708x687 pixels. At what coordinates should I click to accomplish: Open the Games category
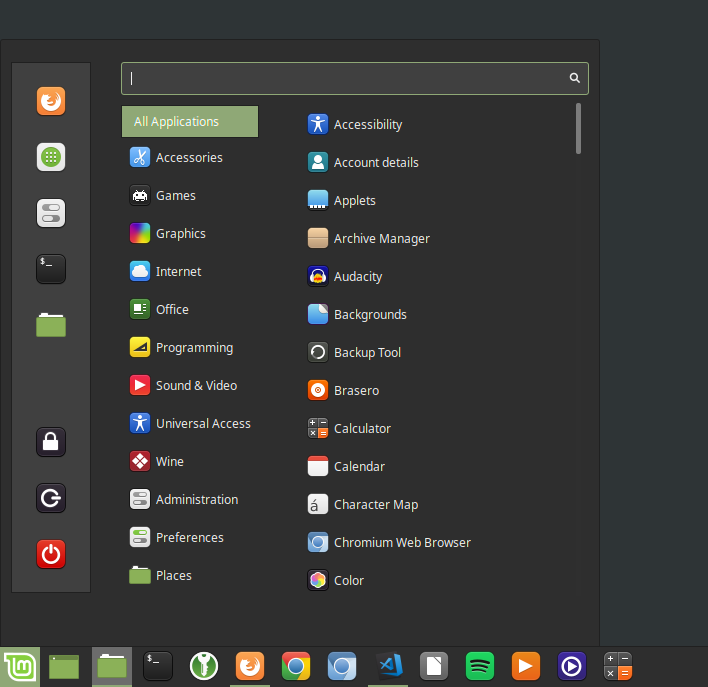click(x=190, y=196)
